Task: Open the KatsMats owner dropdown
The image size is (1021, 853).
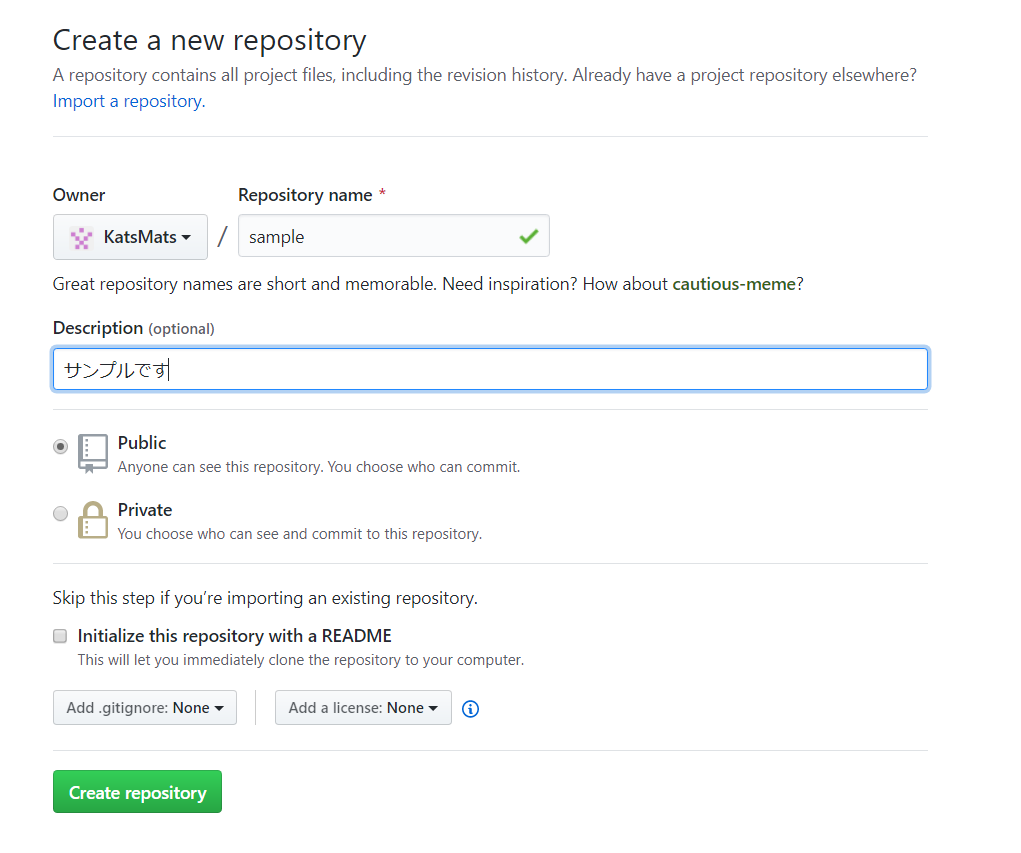Action: (130, 237)
